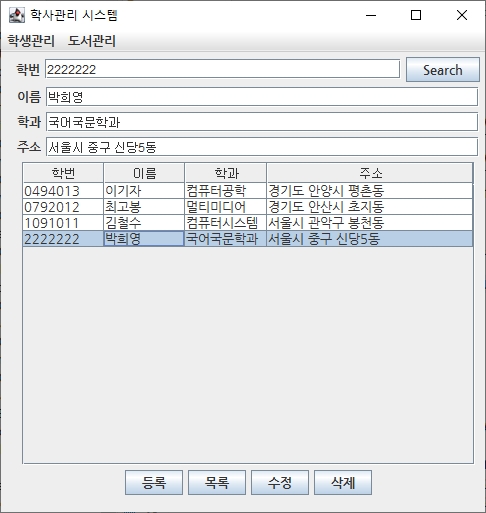The image size is (486, 513).
Task: Click the 수정 button
Action: 280,482
